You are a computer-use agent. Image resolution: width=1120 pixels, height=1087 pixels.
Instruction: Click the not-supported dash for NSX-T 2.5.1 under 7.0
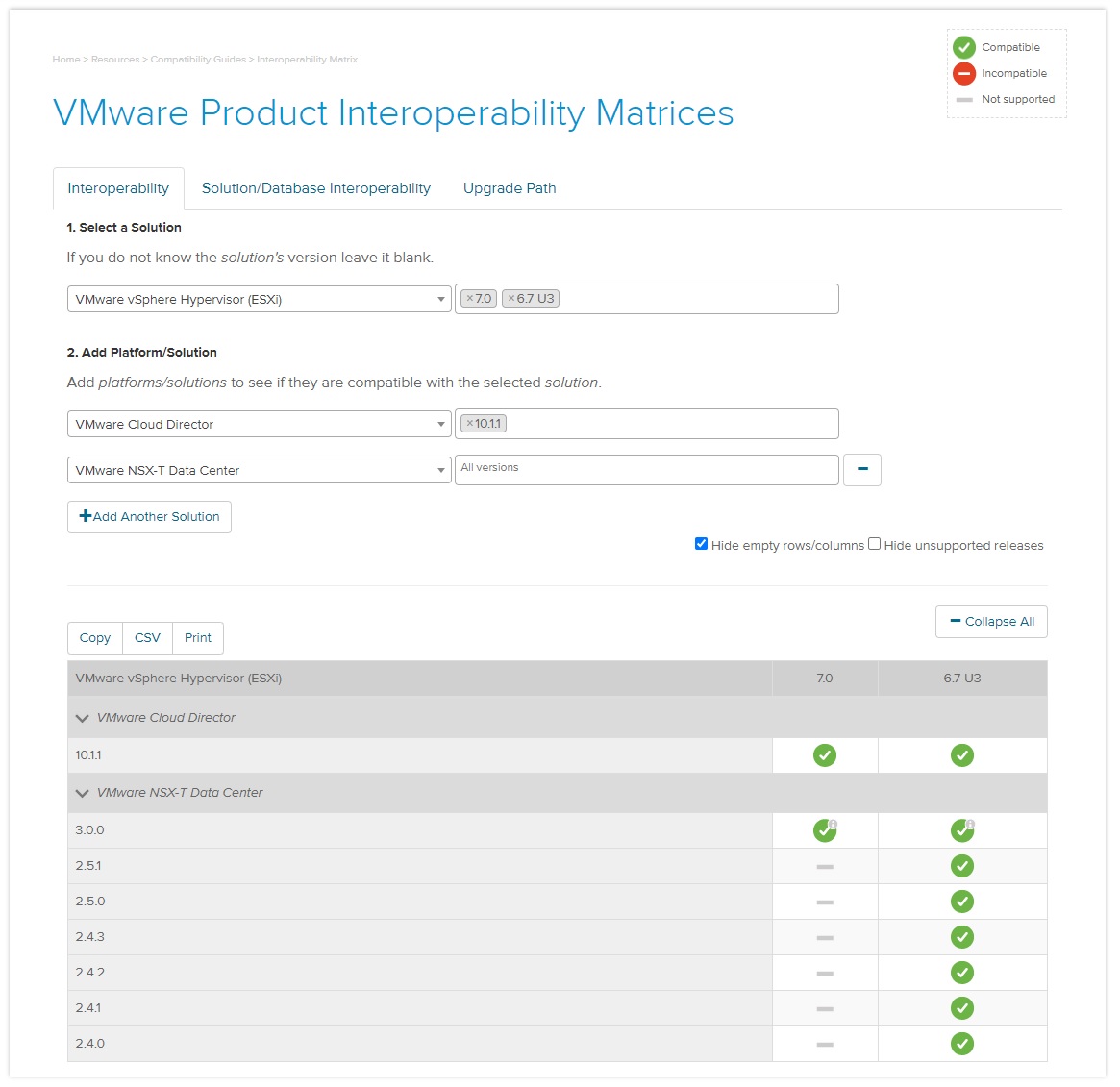(825, 866)
